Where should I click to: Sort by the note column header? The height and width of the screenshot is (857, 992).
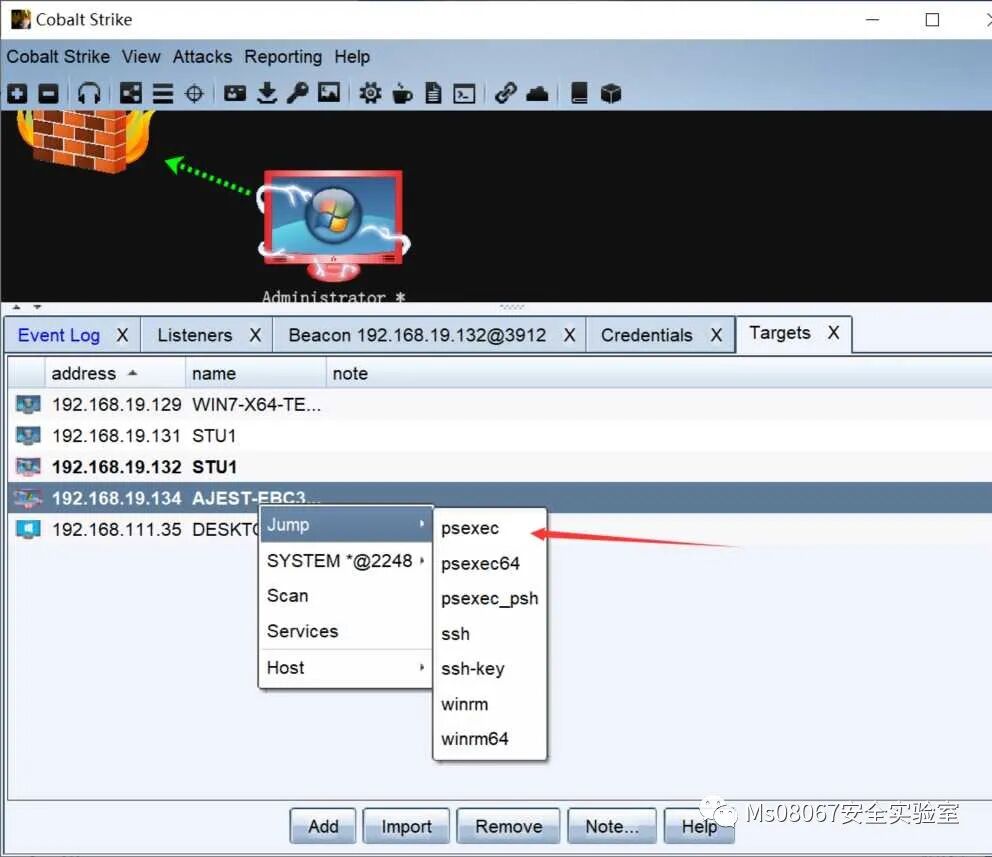[x=659, y=373]
